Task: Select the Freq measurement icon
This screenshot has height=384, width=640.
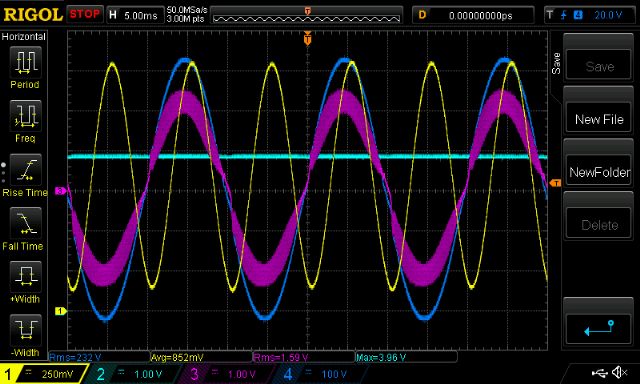Action: 25,115
